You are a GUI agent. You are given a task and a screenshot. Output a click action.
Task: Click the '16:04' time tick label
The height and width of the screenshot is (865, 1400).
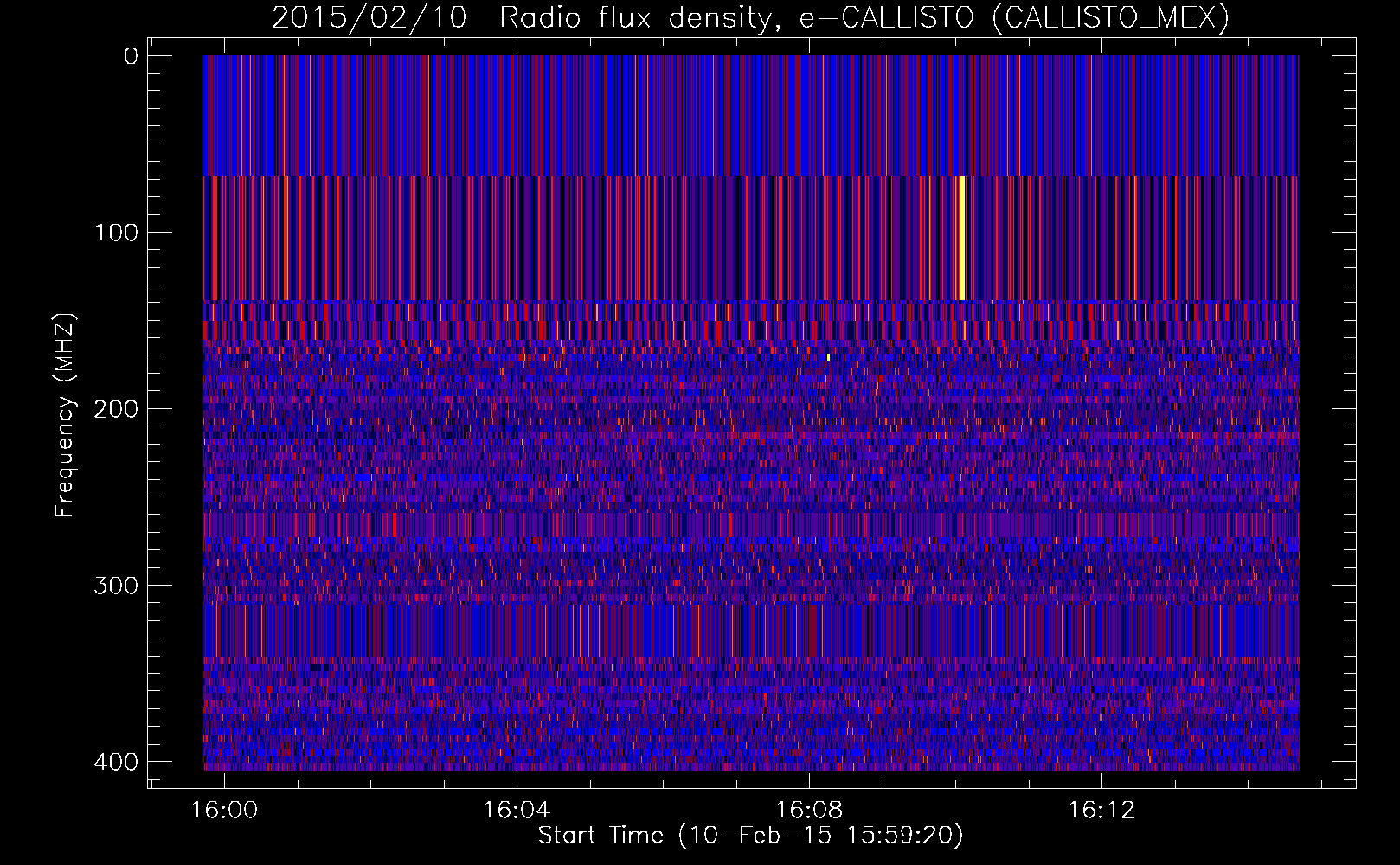pos(517,811)
